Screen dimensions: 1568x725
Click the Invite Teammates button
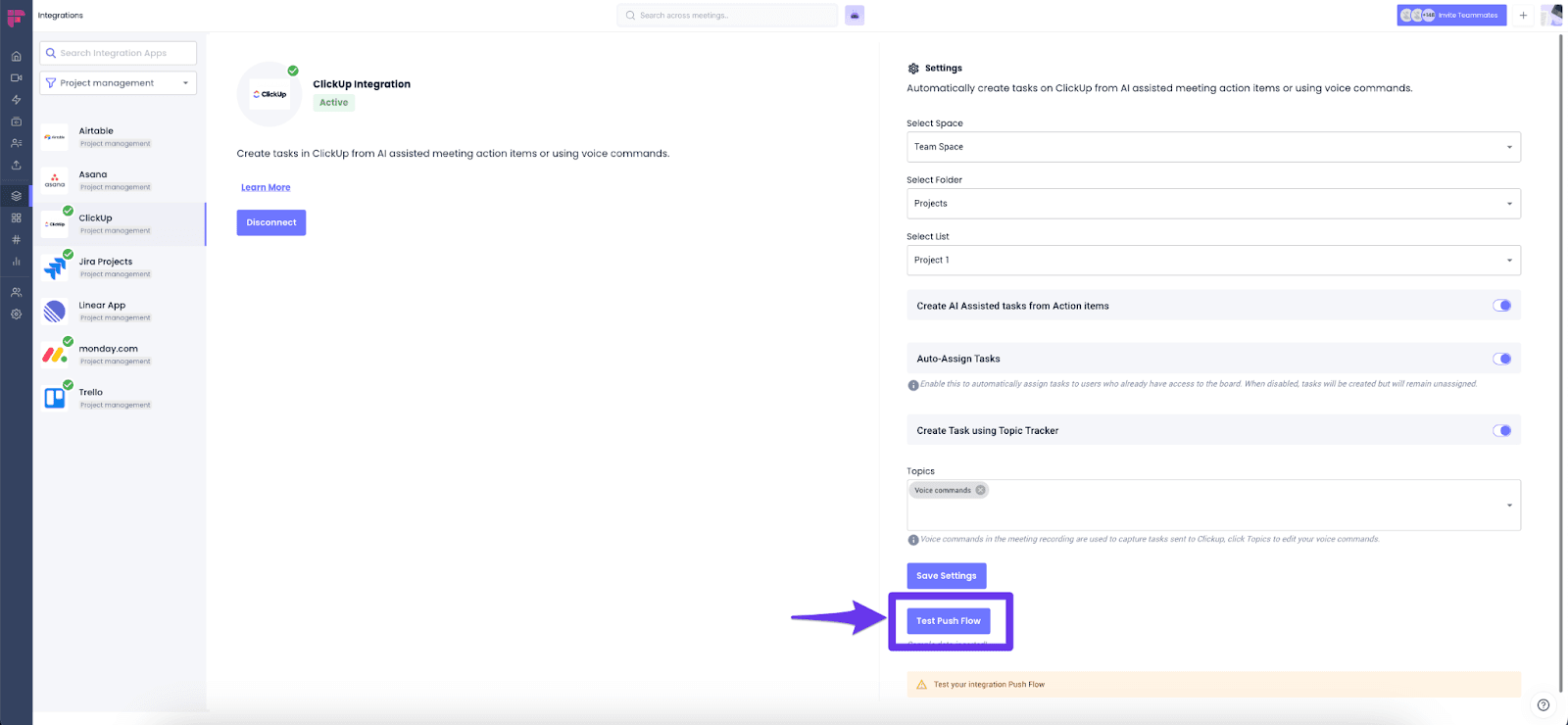pyautogui.click(x=1451, y=15)
